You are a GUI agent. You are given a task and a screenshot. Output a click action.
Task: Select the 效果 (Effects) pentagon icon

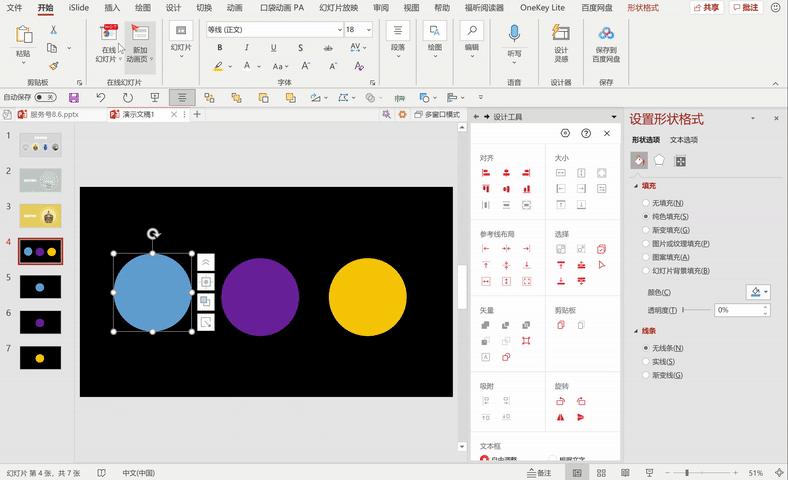coord(659,160)
